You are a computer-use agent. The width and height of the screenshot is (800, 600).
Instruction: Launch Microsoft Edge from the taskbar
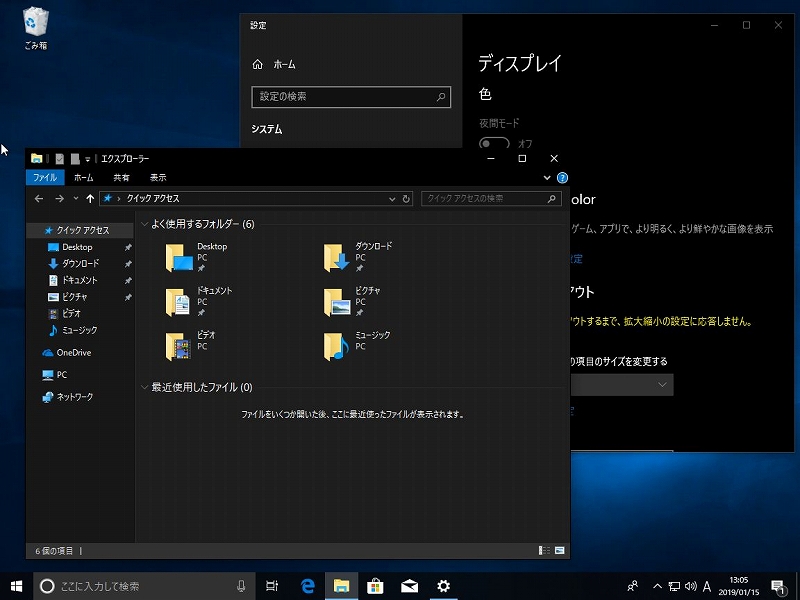[307, 586]
